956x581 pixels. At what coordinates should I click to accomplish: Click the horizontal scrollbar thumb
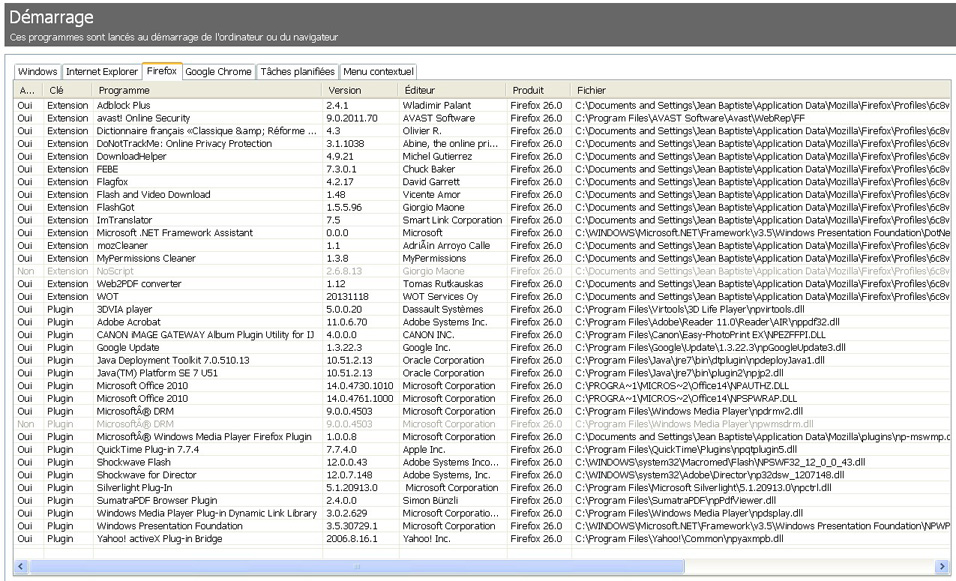[x=356, y=566]
